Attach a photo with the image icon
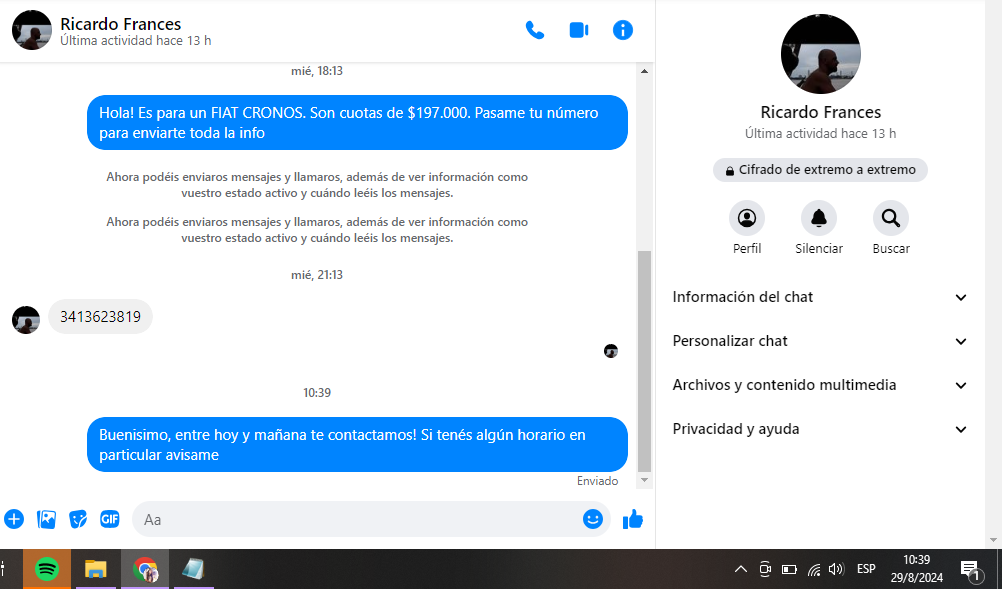1002x589 pixels. (x=47, y=519)
